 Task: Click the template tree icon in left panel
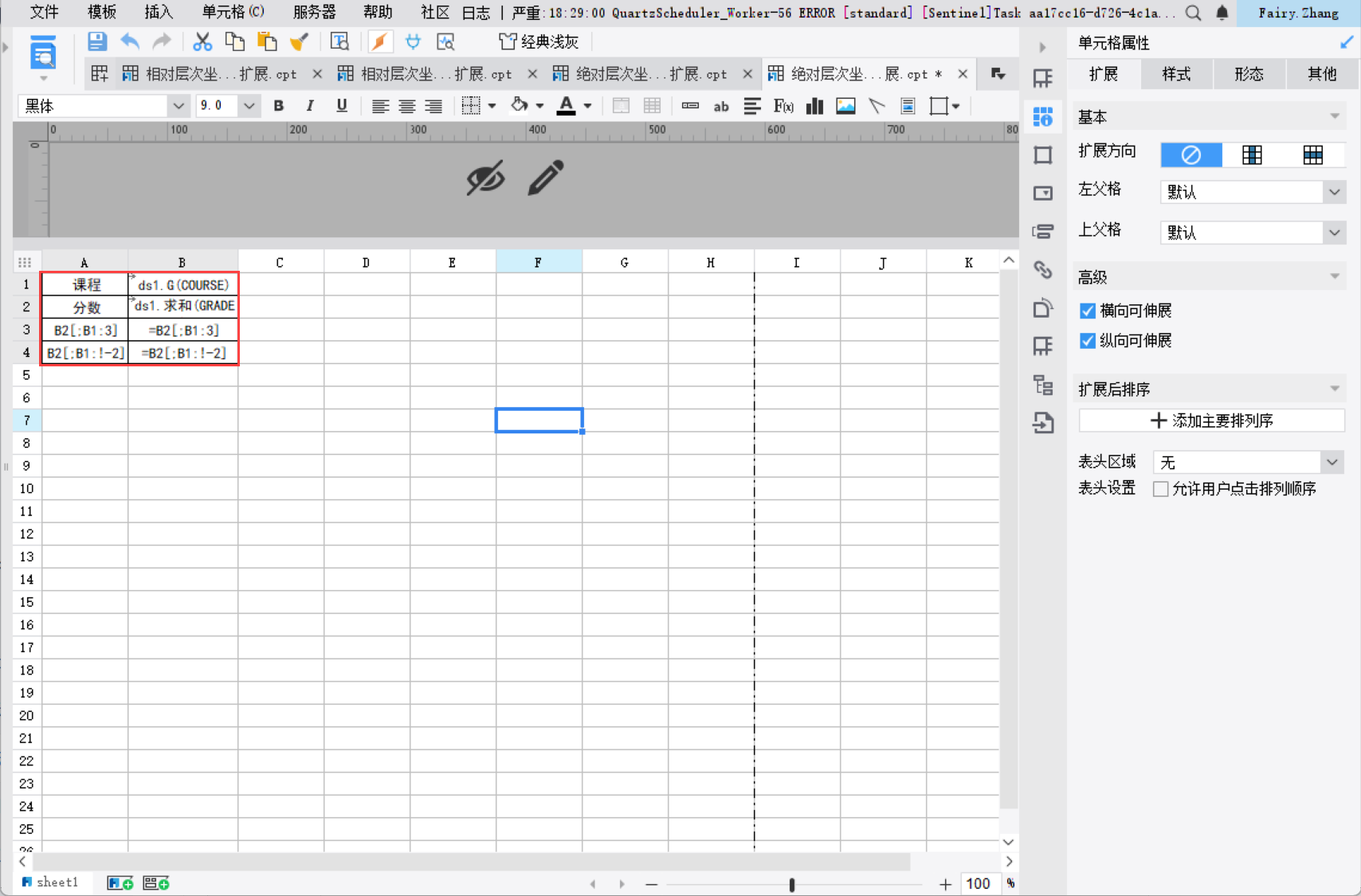42,55
